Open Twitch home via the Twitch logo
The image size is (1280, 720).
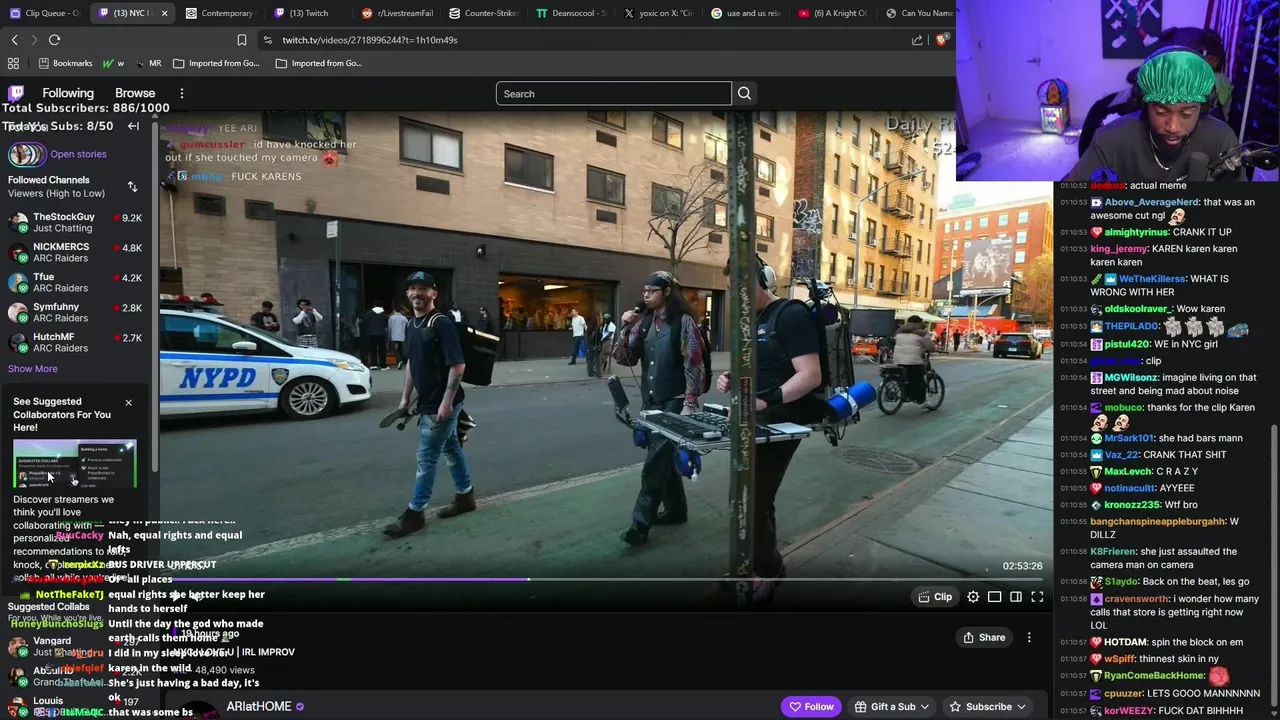tap(16, 93)
